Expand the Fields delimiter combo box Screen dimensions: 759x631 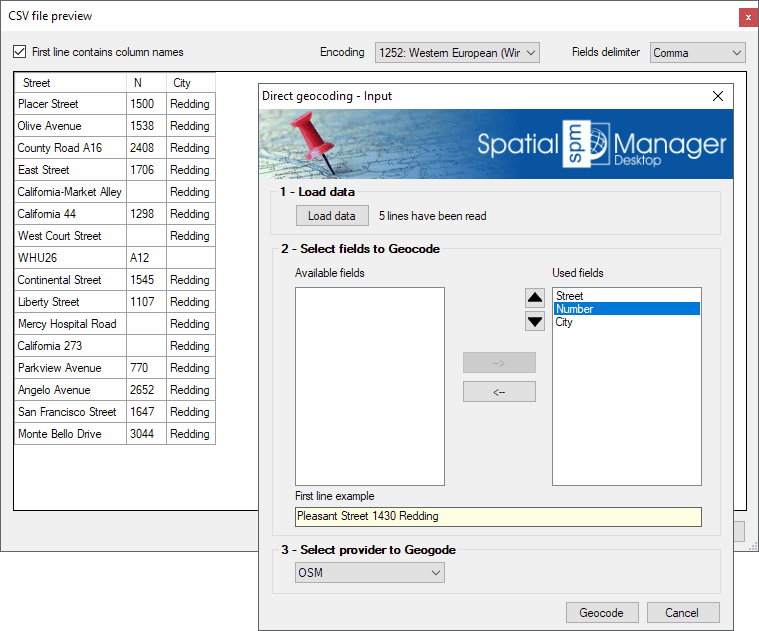click(x=697, y=52)
